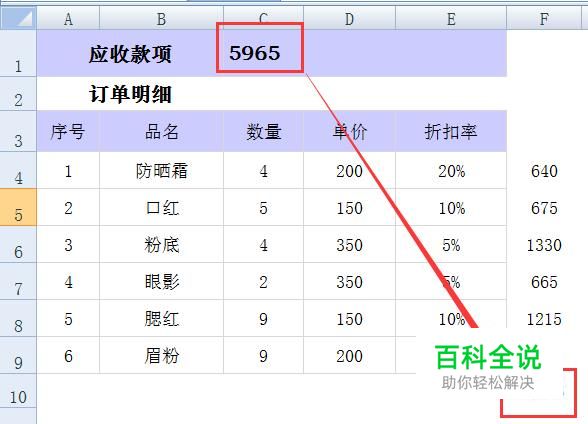Click quantity 2 in 眼影 row

pos(263,281)
